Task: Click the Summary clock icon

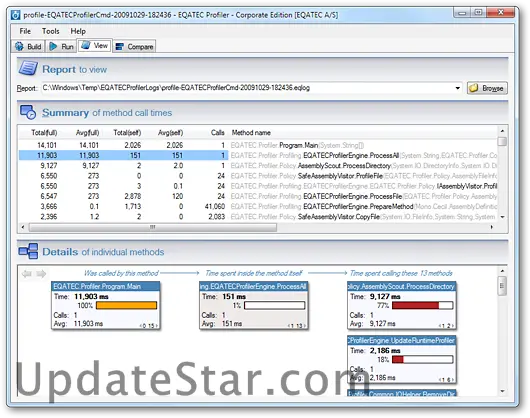Action: pos(28,112)
